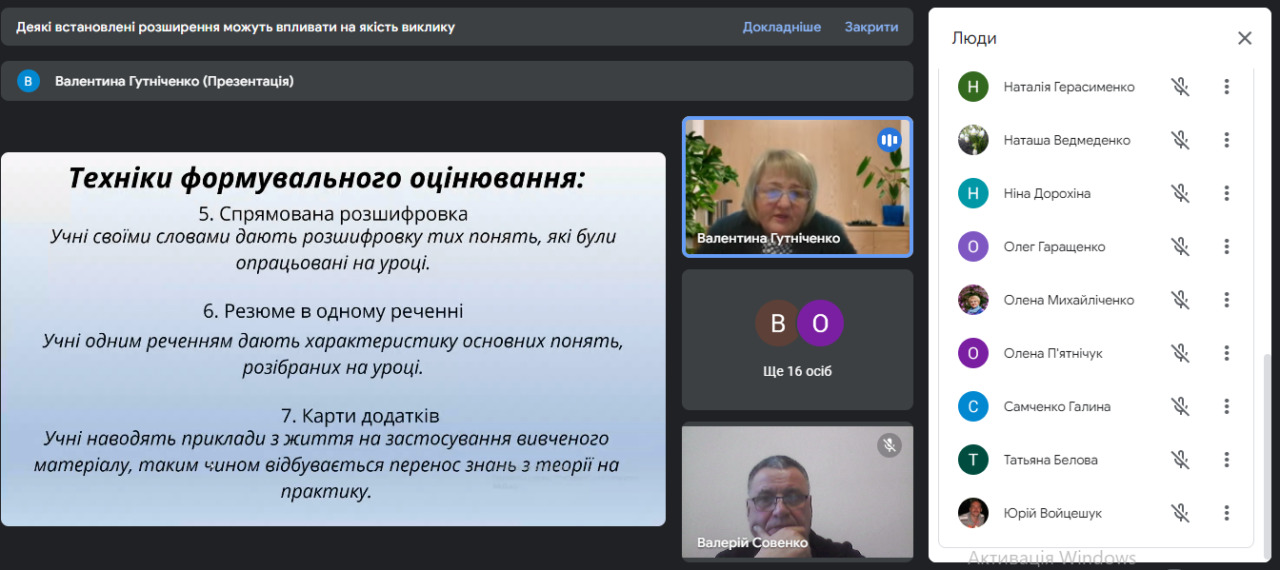The width and height of the screenshot is (1280, 570).
Task: Select participant name Наташа Ведмеденко
Action: 1067,140
